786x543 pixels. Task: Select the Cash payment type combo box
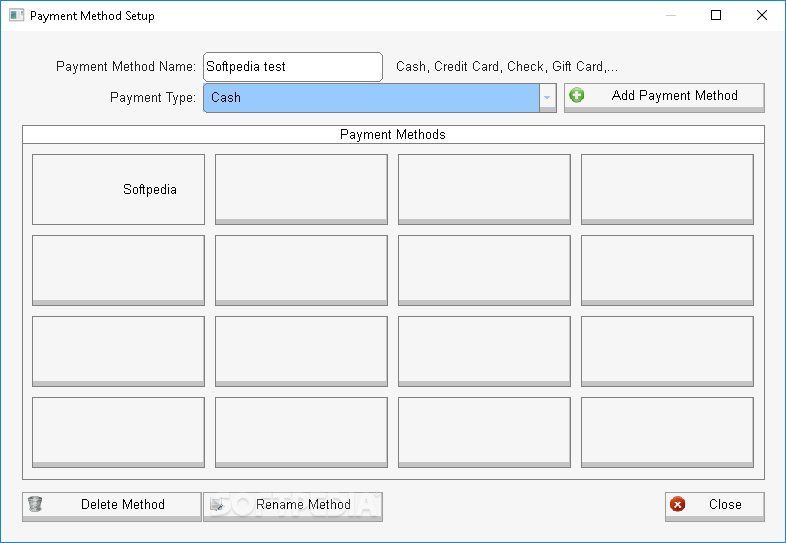(x=379, y=98)
